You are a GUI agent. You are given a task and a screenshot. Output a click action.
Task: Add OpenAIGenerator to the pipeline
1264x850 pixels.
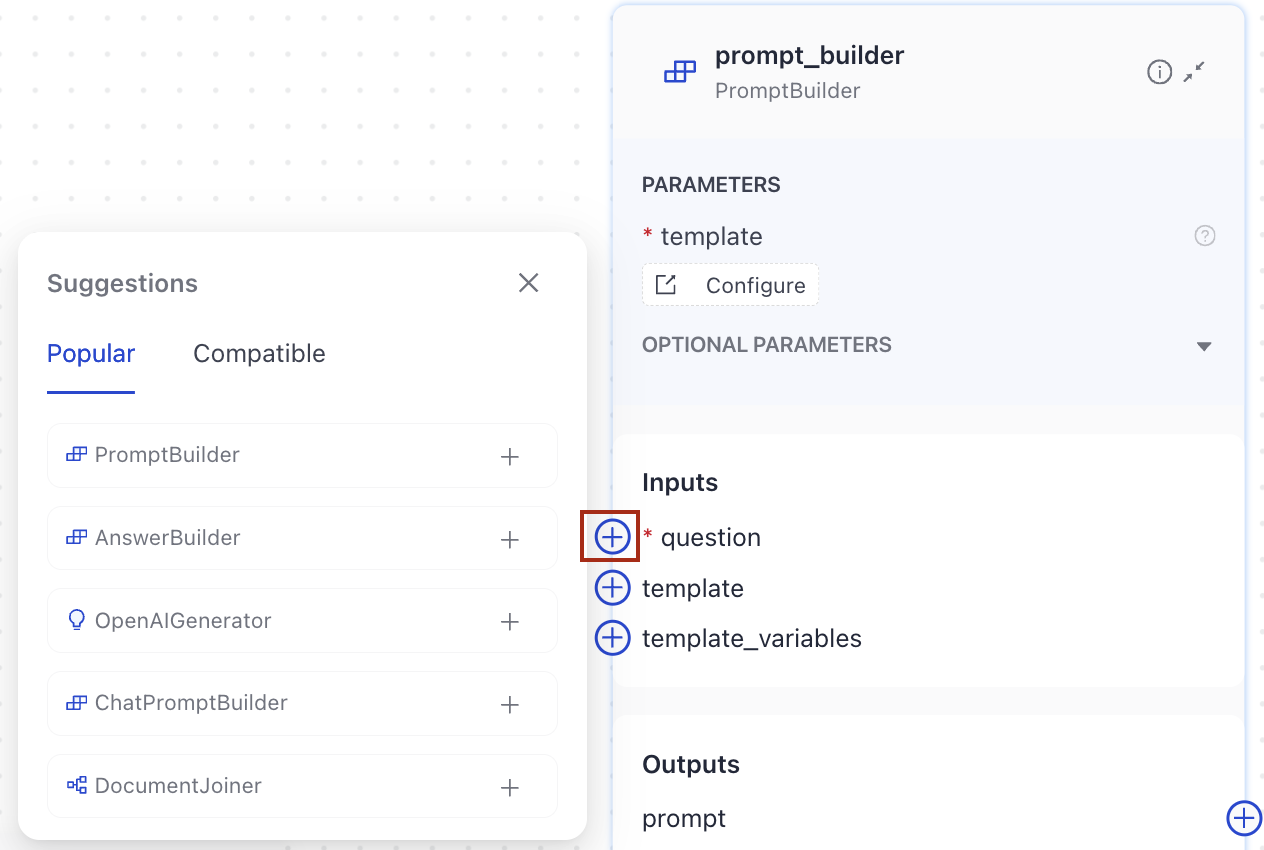pos(509,620)
